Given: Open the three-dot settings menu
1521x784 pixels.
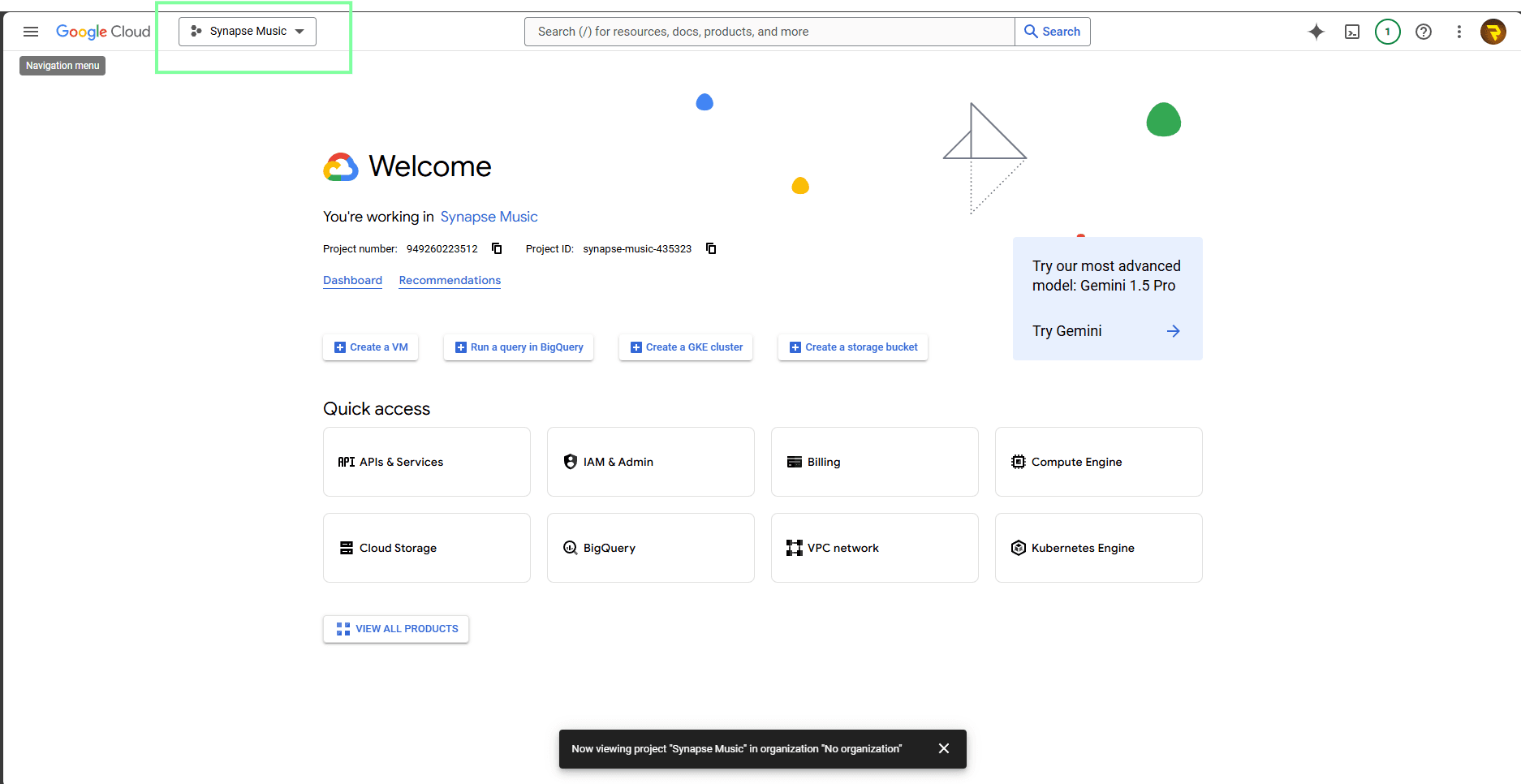Looking at the screenshot, I should (x=1459, y=32).
